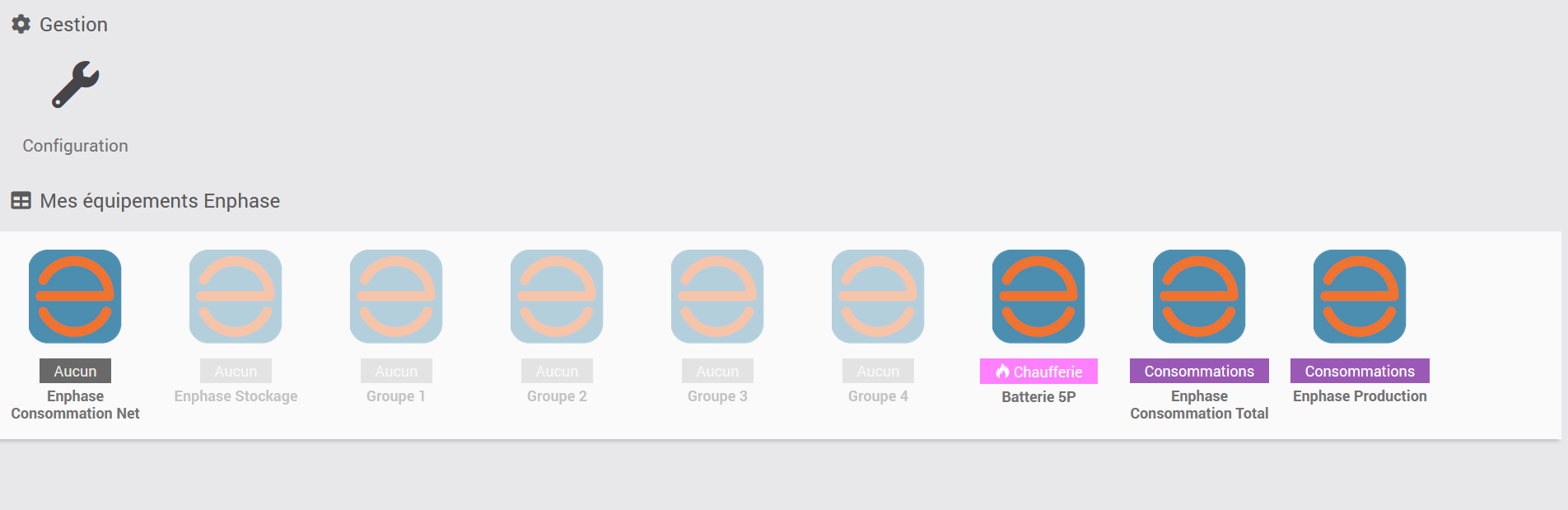
Task: Open the Enphase Stockage equipment icon
Action: coord(236,297)
